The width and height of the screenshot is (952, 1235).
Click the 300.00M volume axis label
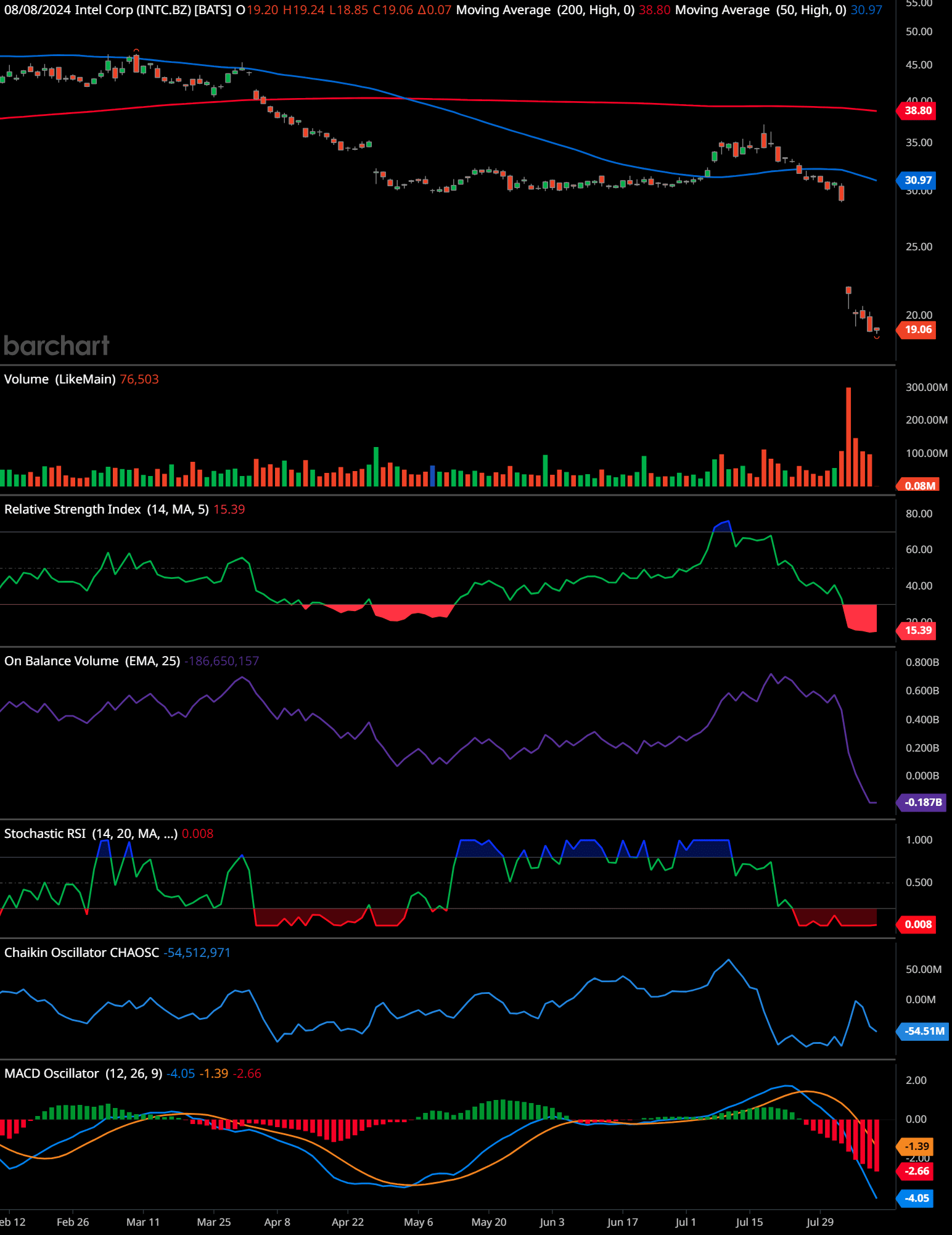pyautogui.click(x=927, y=387)
